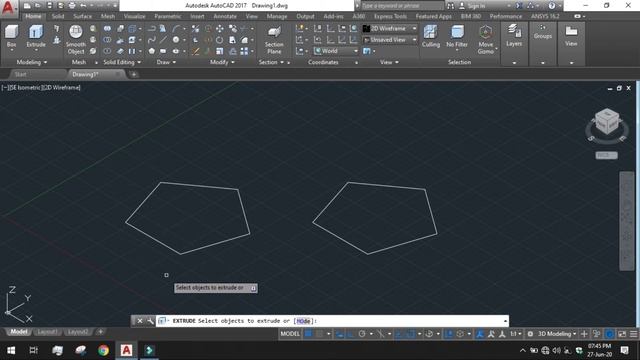
Task: Expand the Solid Editing panel
Action: click(x=122, y=62)
